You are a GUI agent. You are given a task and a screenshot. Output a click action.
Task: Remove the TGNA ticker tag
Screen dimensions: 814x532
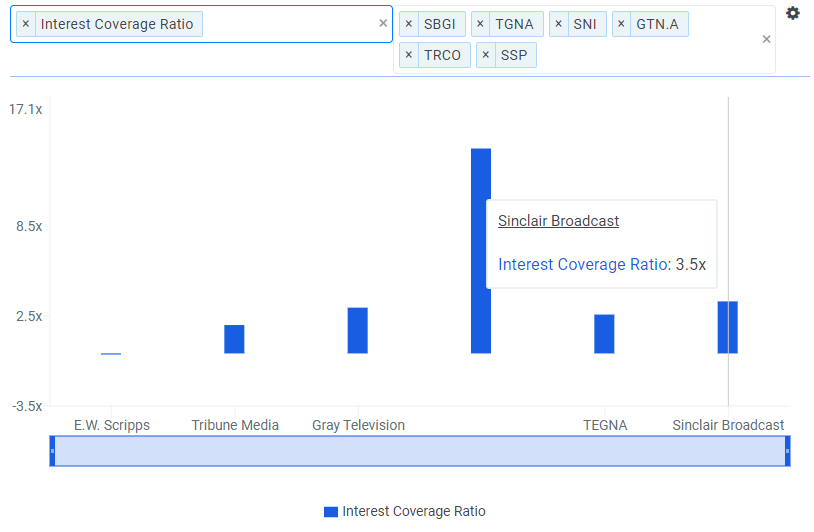point(481,24)
